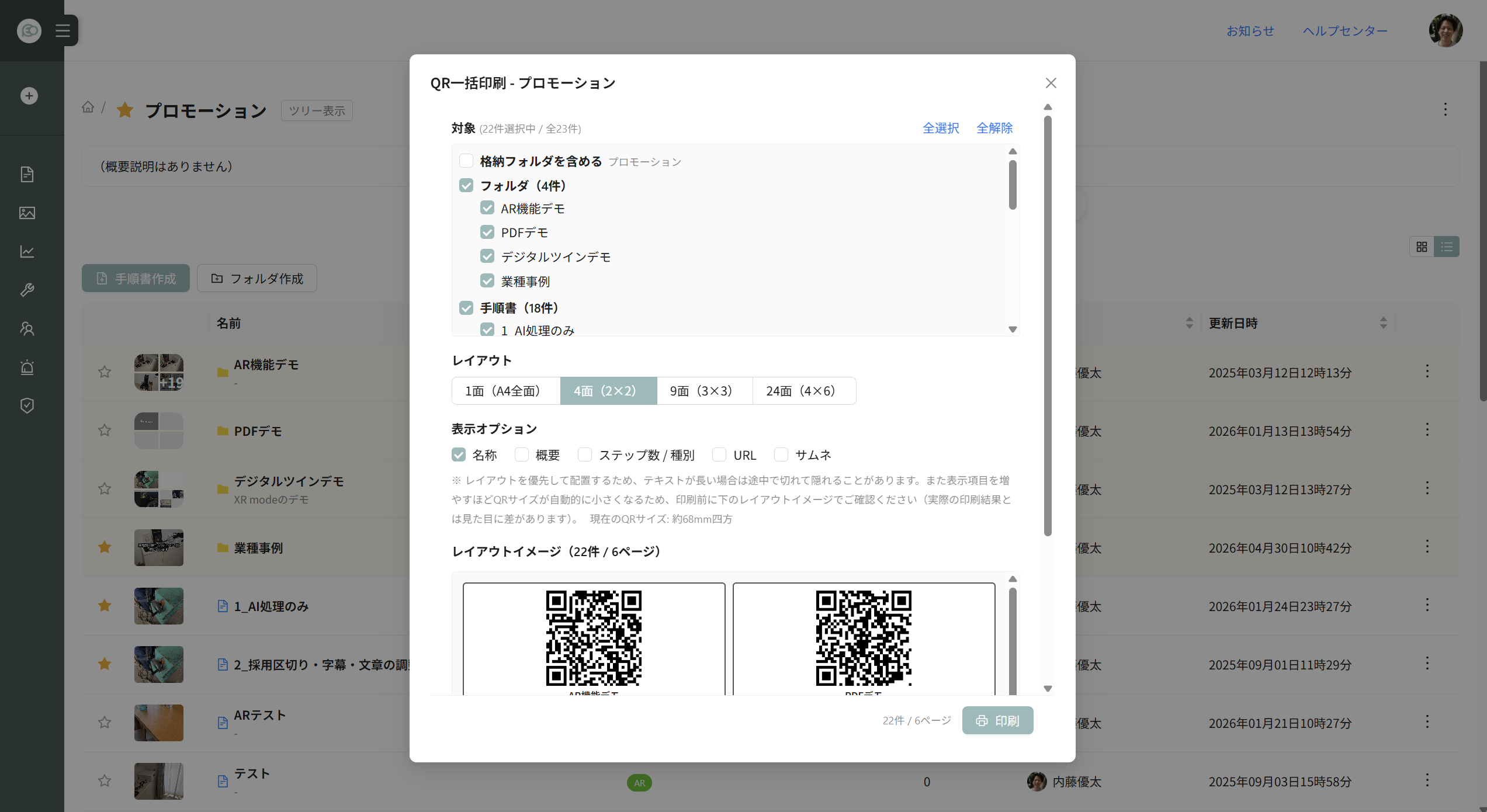
Task: Open the analytics chart sidebar icon
Action: tap(27, 251)
